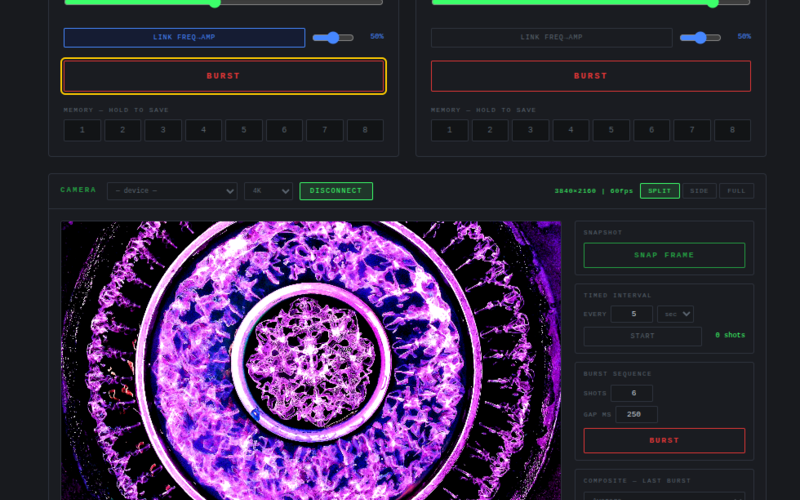Open the camera device dropdown

click(172, 191)
